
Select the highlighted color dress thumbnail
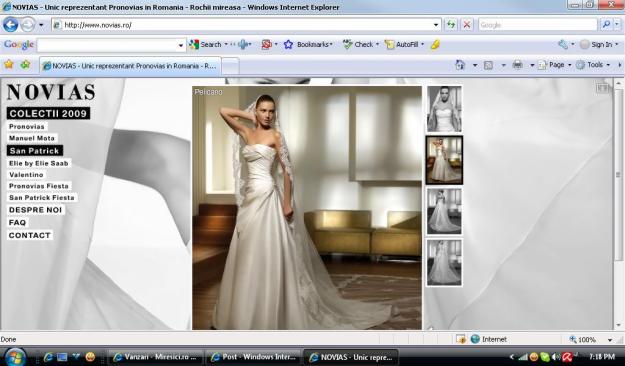444,160
